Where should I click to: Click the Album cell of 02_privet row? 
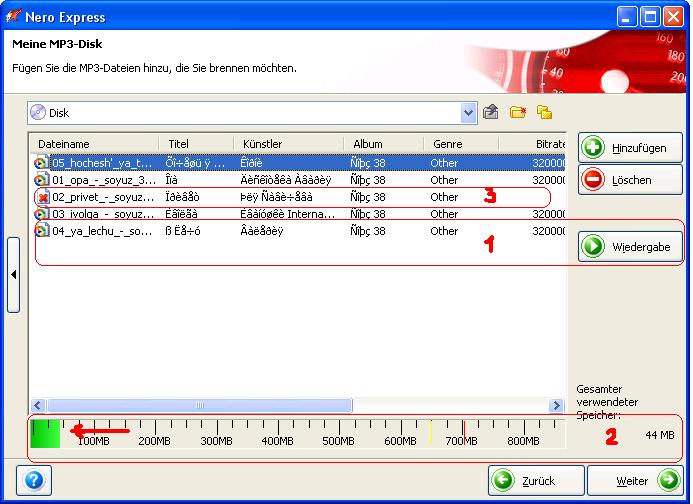[x=368, y=197]
